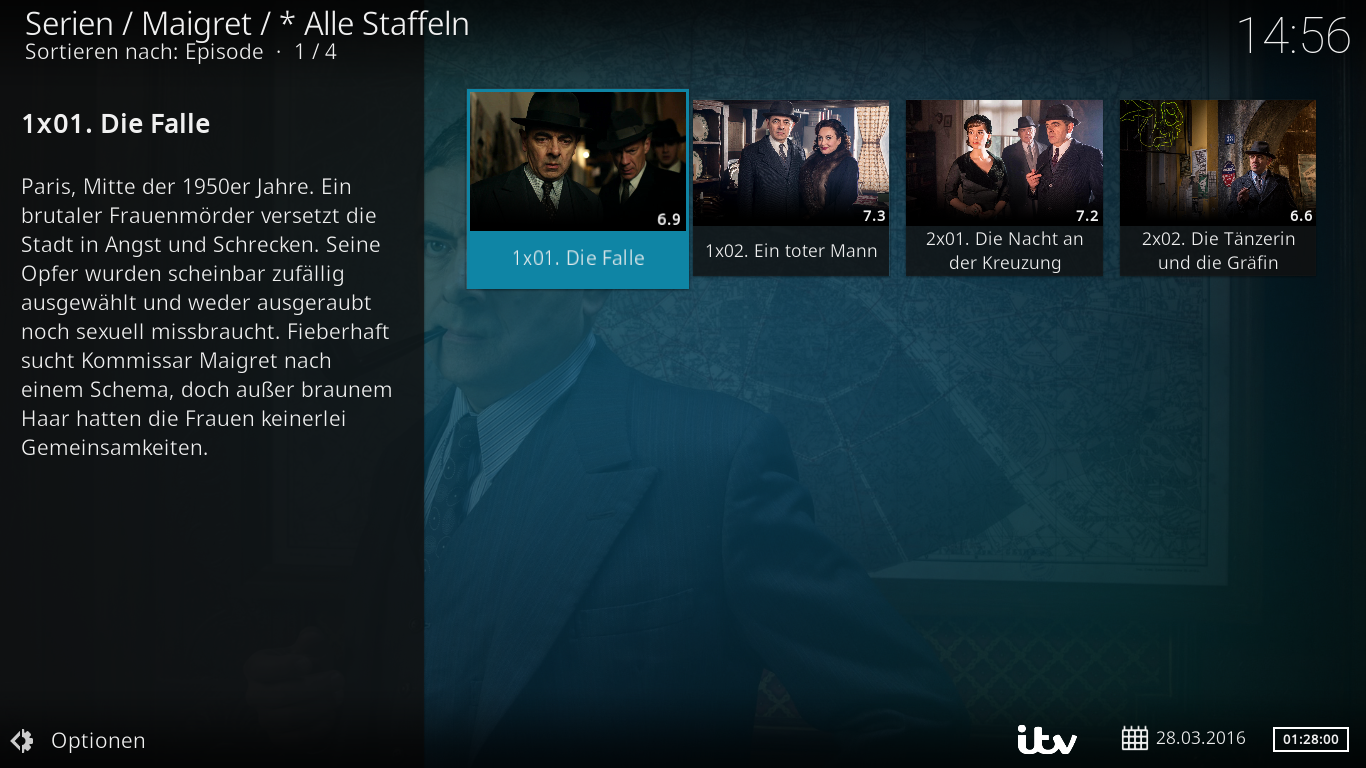Select the 1x01 Die Falle thumbnail image
Image resolution: width=1366 pixels, height=768 pixels.
click(x=578, y=162)
